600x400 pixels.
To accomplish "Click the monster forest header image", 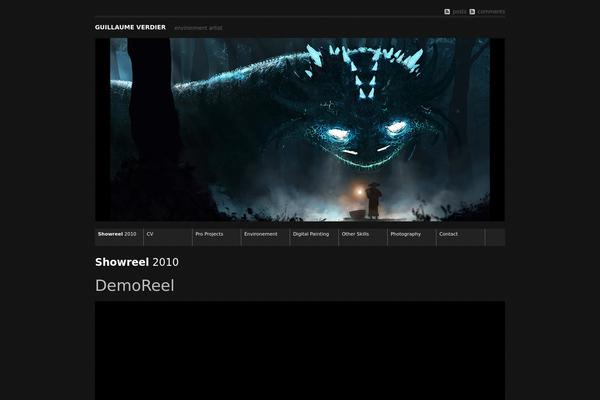I will (x=300, y=129).
